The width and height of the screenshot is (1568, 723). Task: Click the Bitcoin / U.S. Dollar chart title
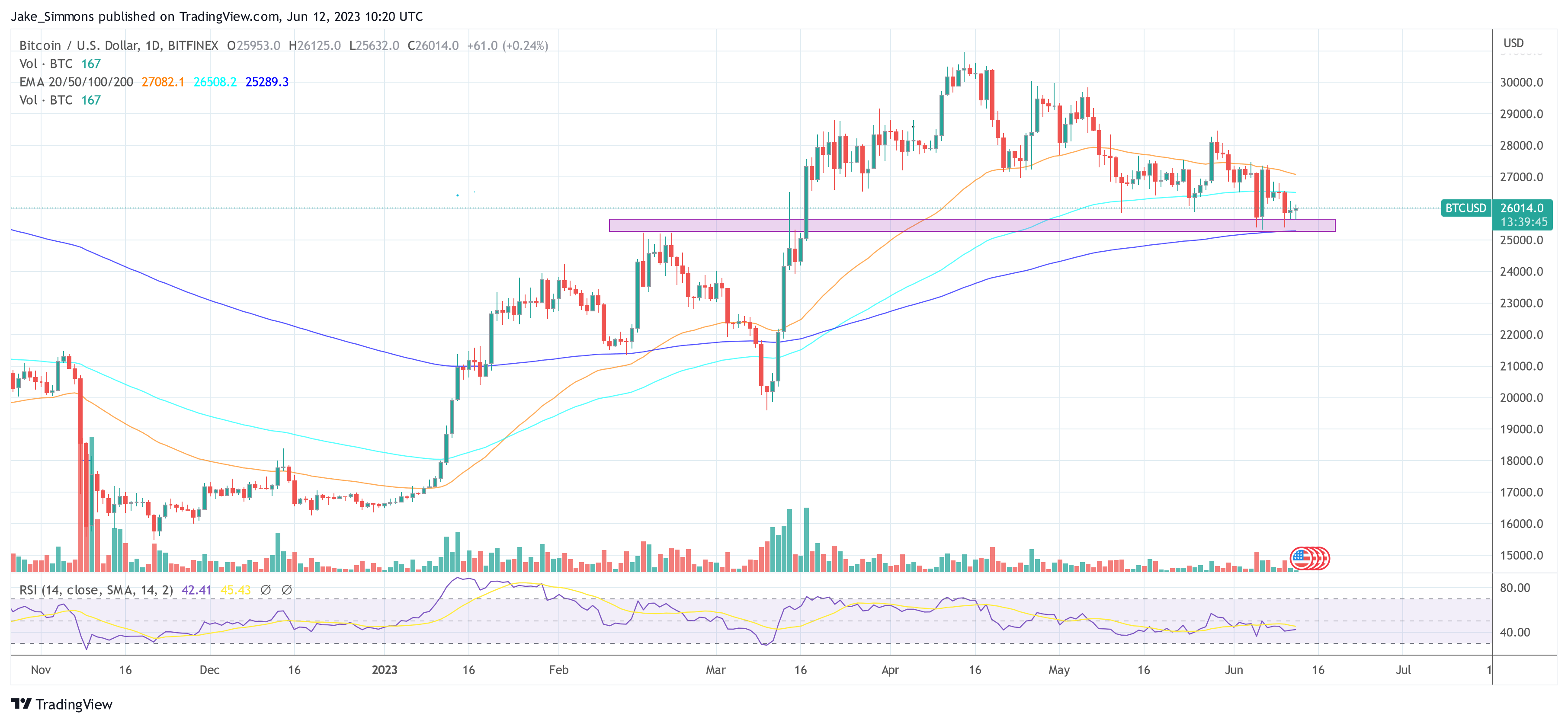(x=119, y=46)
